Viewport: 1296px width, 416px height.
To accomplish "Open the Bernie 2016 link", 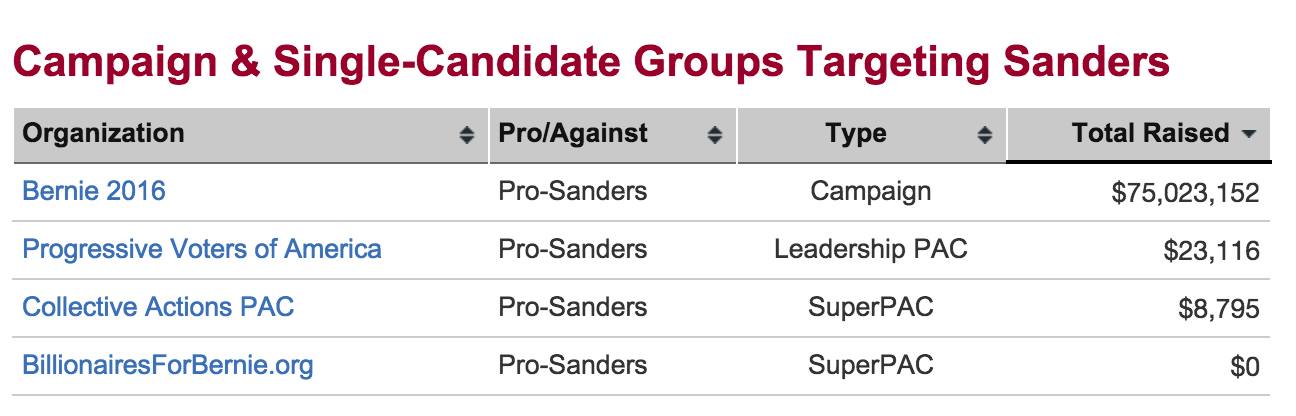I will [x=94, y=190].
